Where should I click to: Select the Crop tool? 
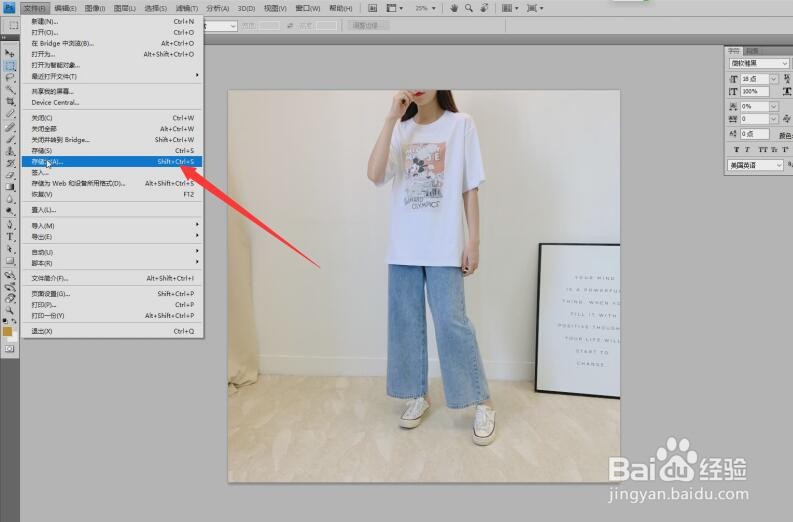pyautogui.click(x=10, y=102)
